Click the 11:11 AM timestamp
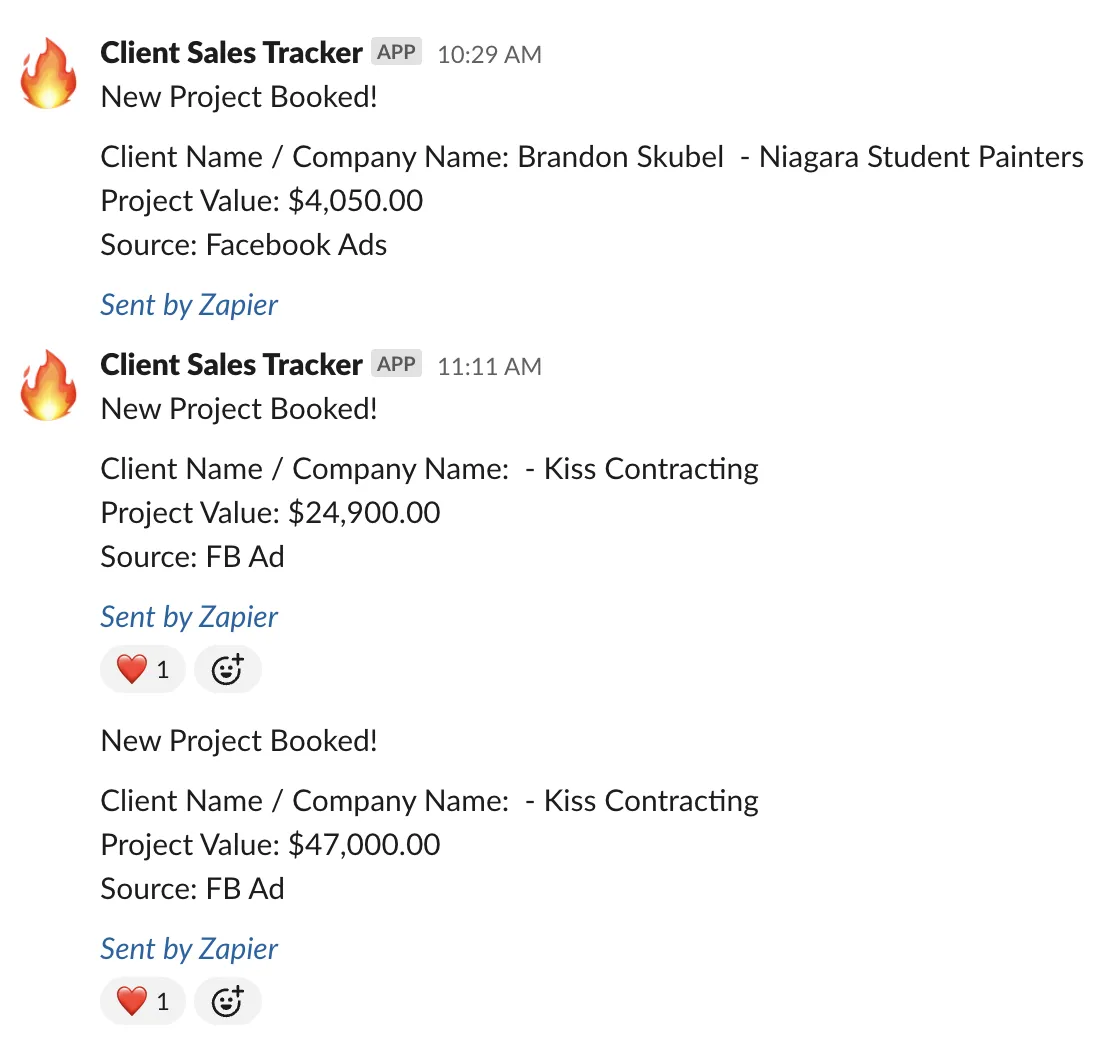Image resolution: width=1104 pixels, height=1038 pixels. point(489,366)
